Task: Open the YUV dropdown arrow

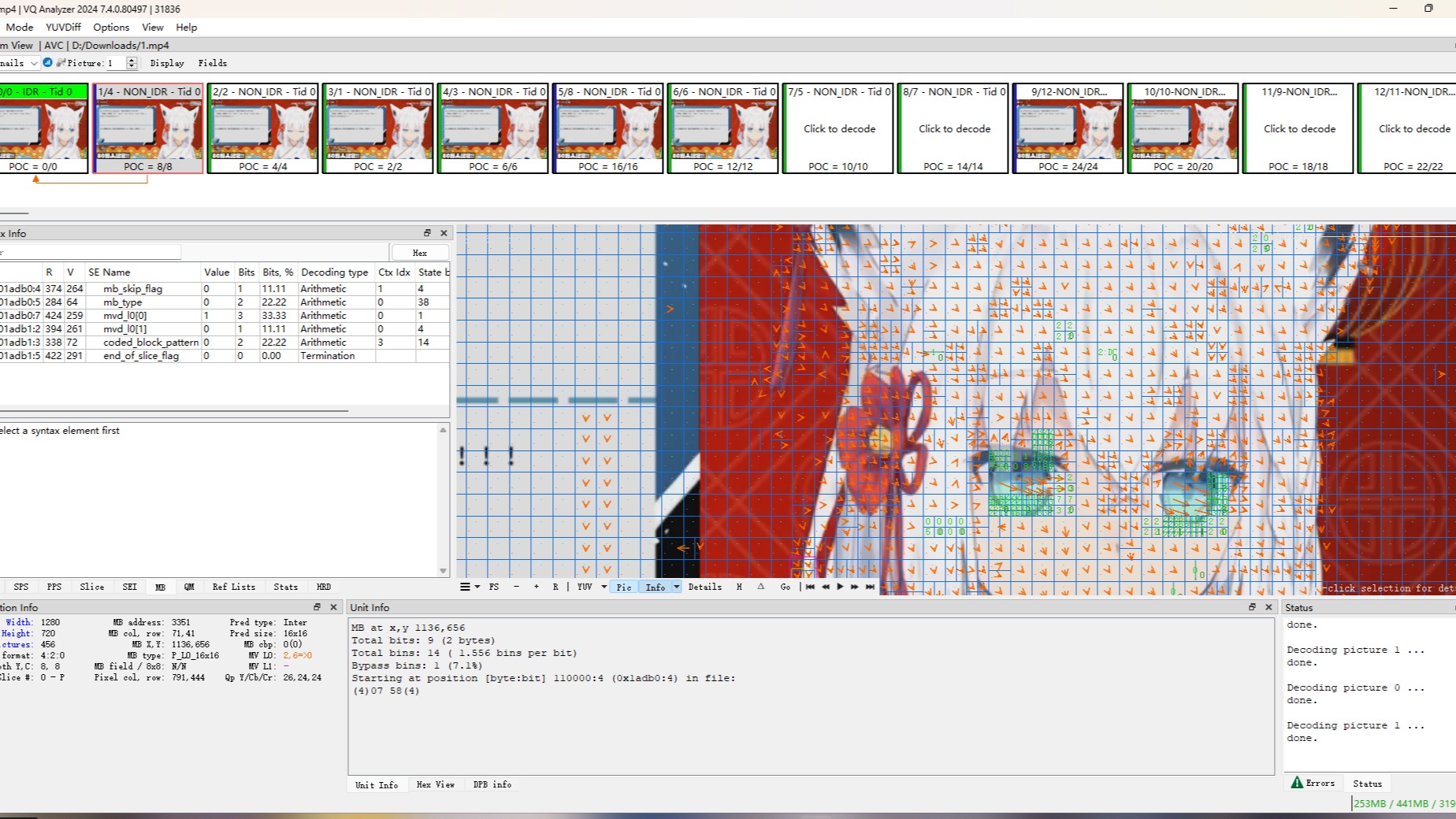Action: pyautogui.click(x=604, y=587)
